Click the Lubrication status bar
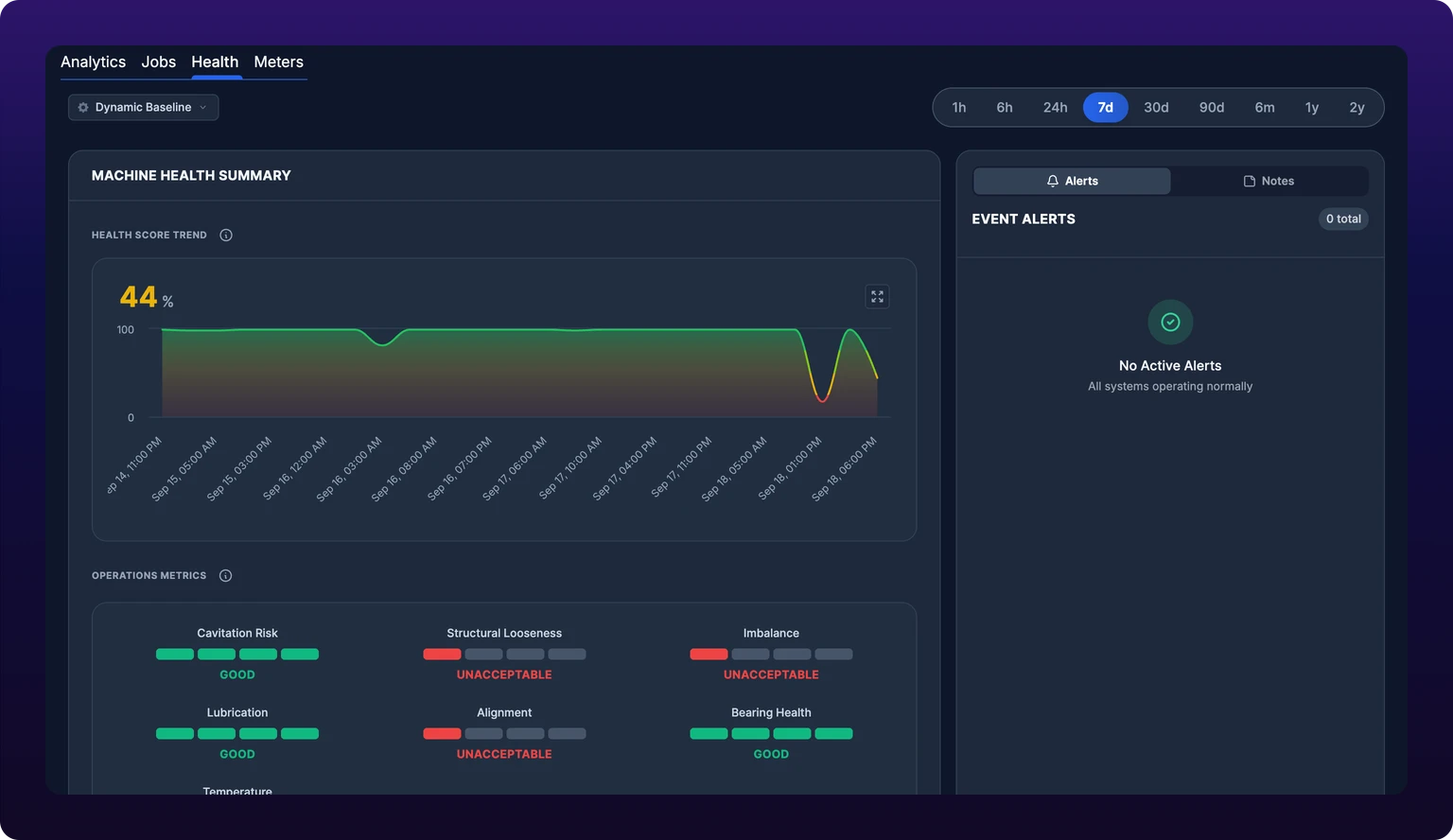This screenshot has width=1453, height=840. coord(237,733)
